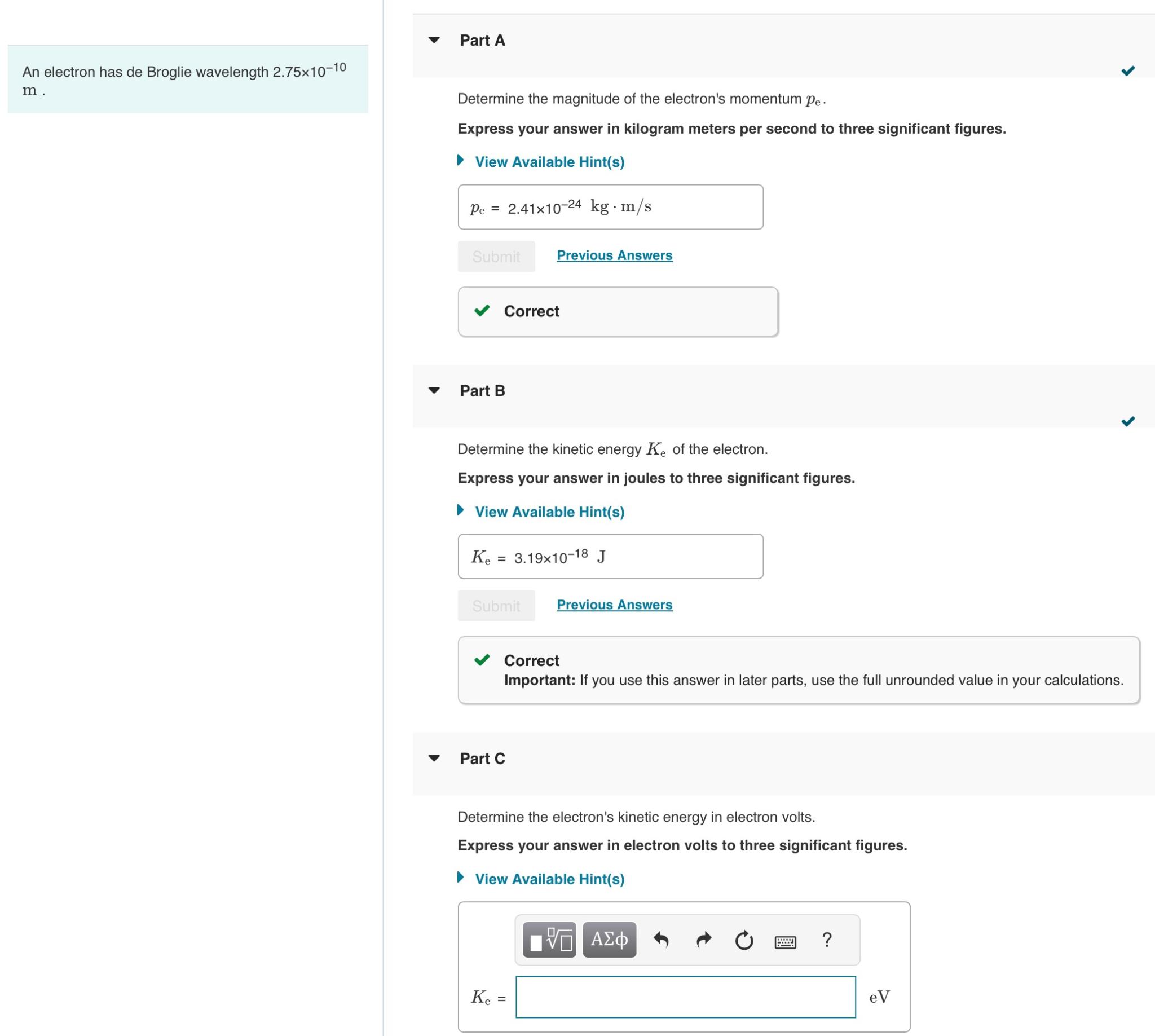Click the reset circular arrow icon

click(x=743, y=940)
